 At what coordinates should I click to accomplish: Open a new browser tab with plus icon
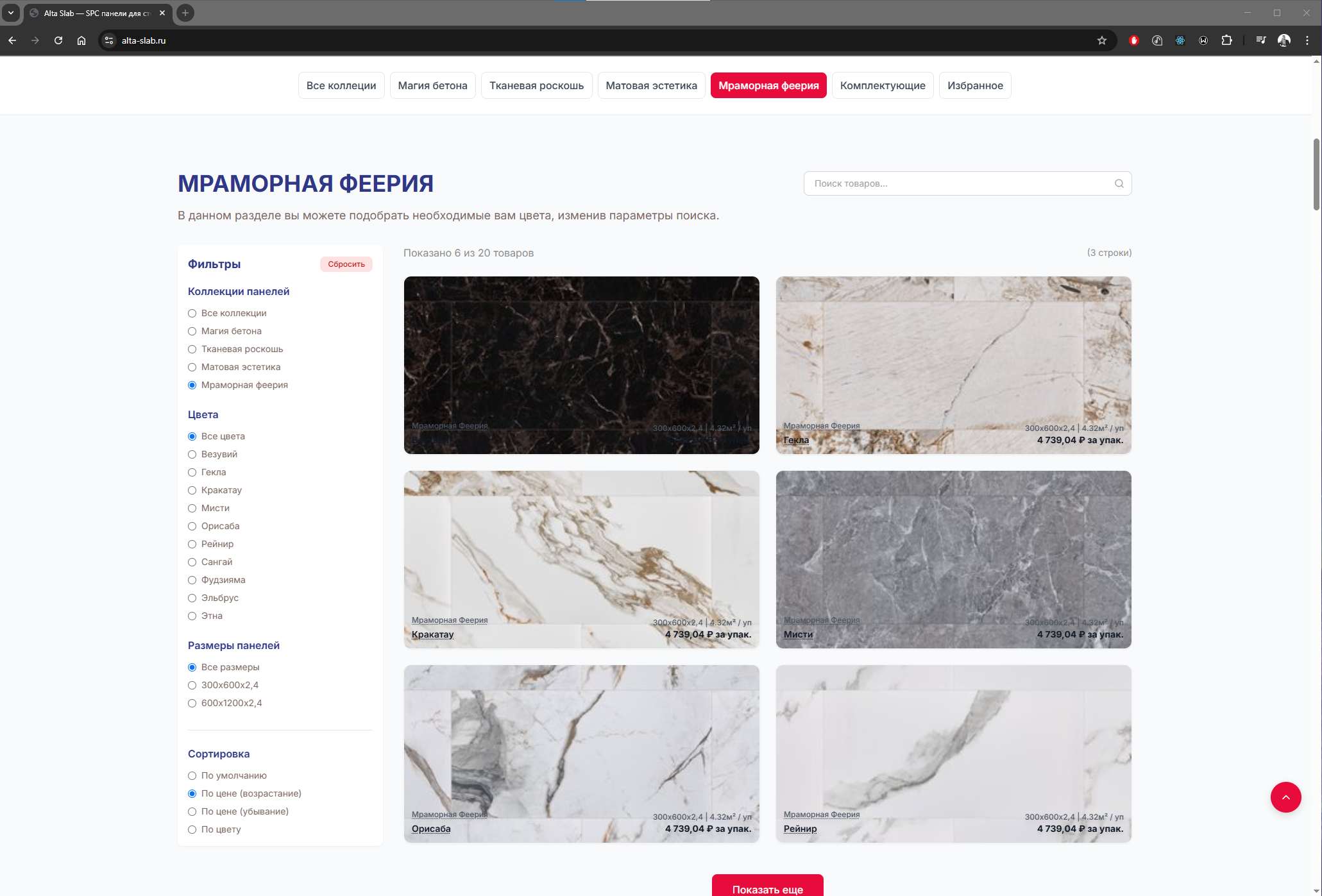[x=185, y=13]
